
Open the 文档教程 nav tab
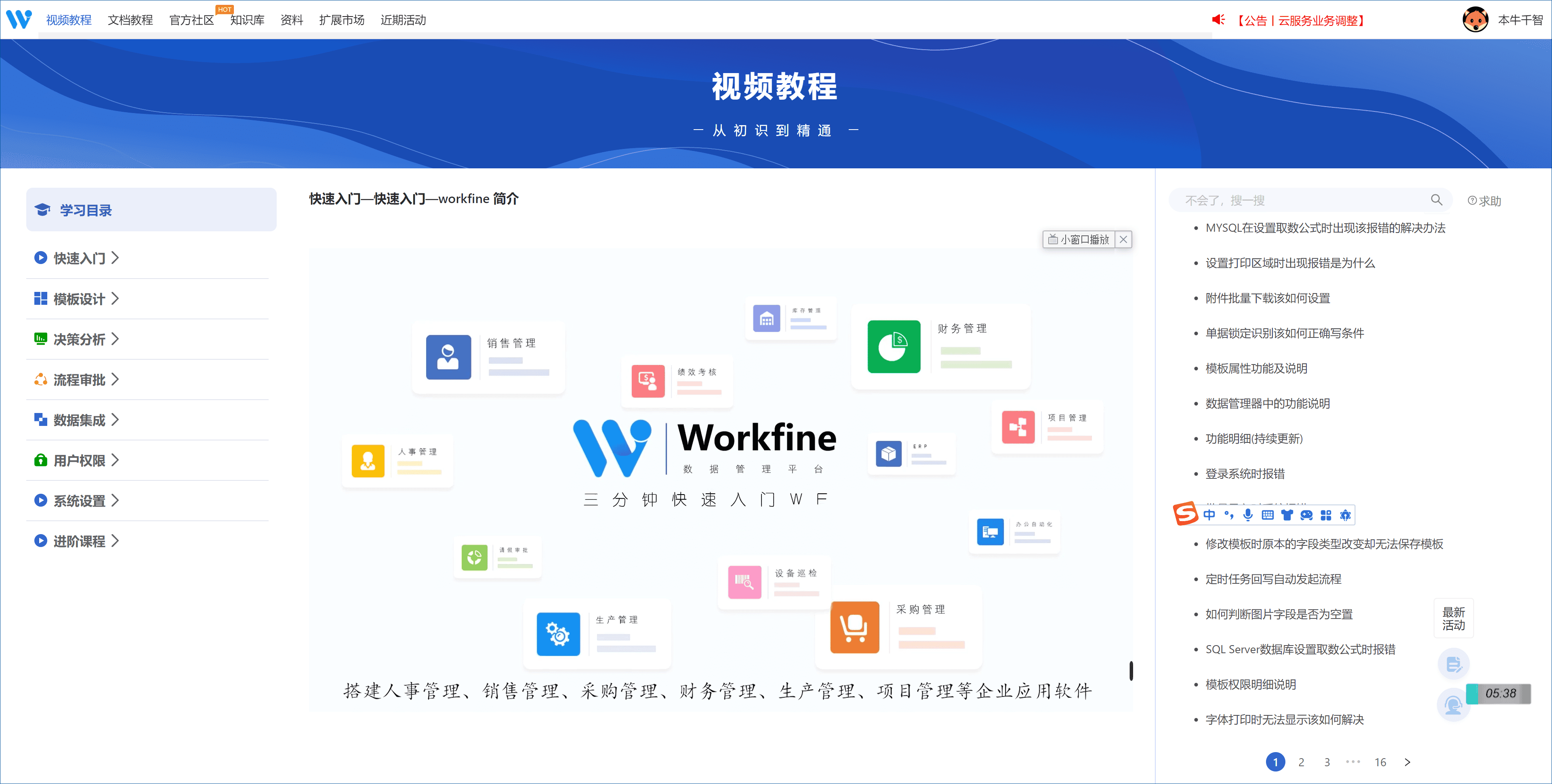pyautogui.click(x=130, y=20)
